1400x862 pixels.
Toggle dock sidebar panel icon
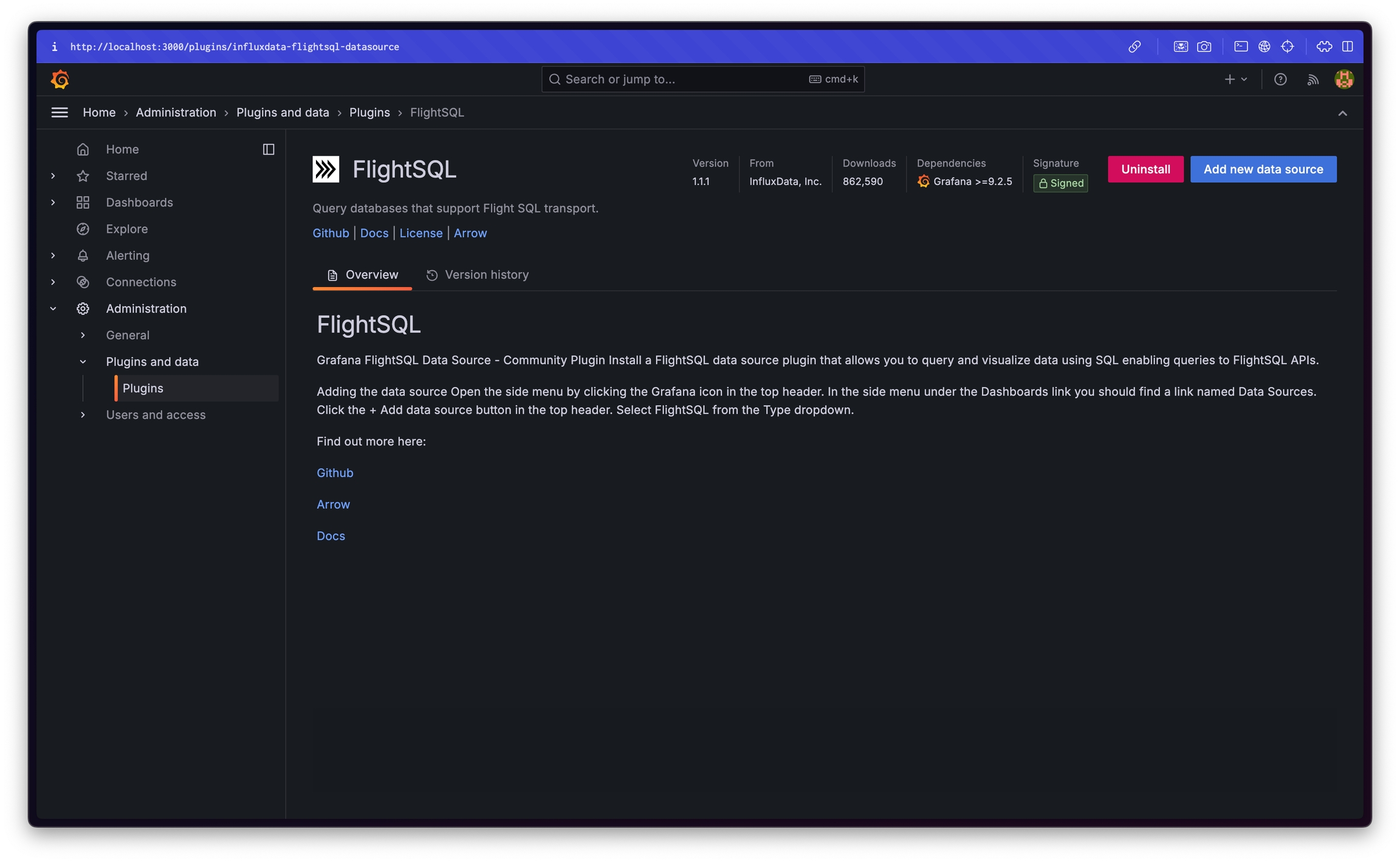click(x=269, y=150)
